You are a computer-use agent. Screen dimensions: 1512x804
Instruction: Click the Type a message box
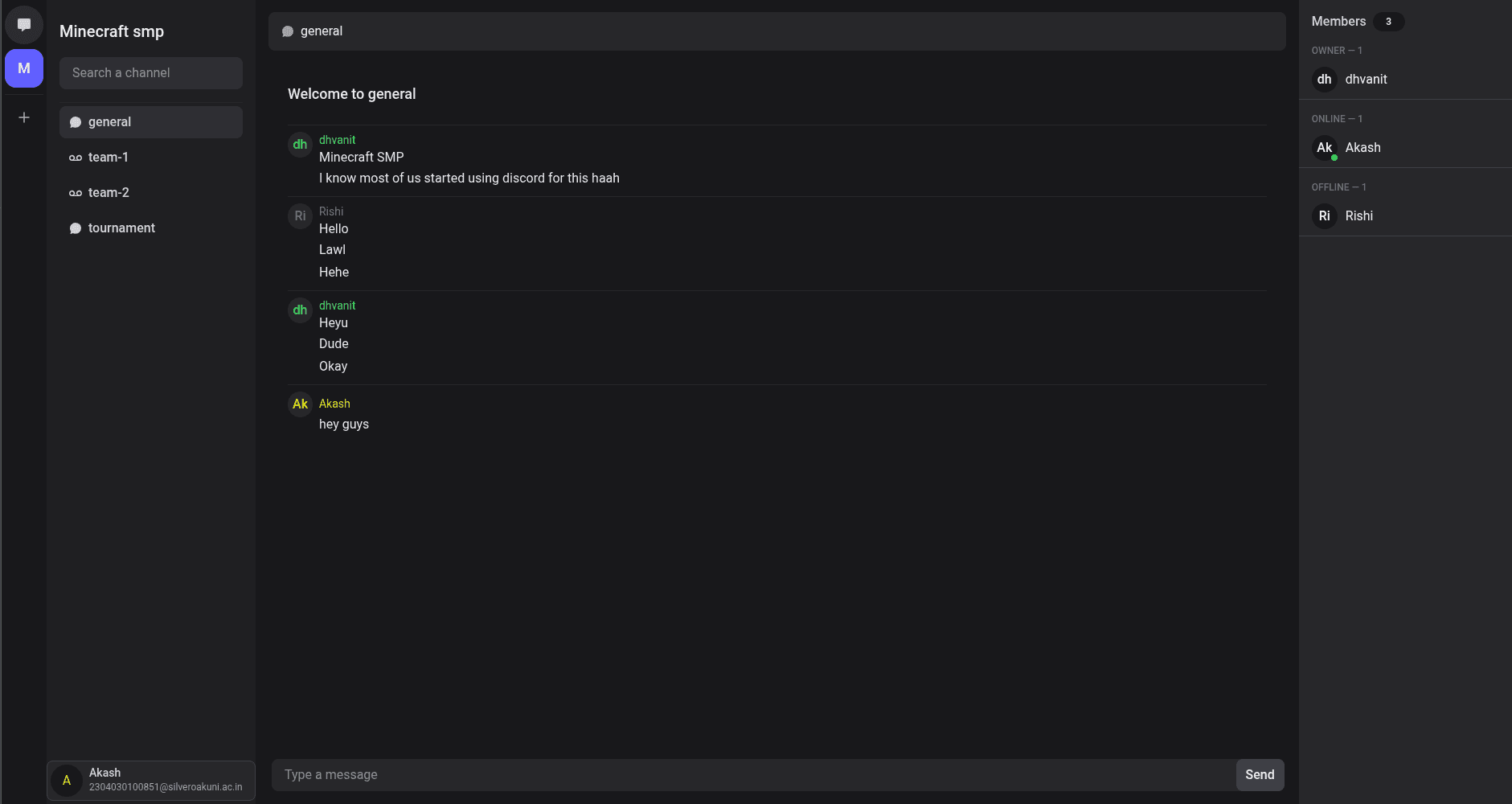coord(753,775)
